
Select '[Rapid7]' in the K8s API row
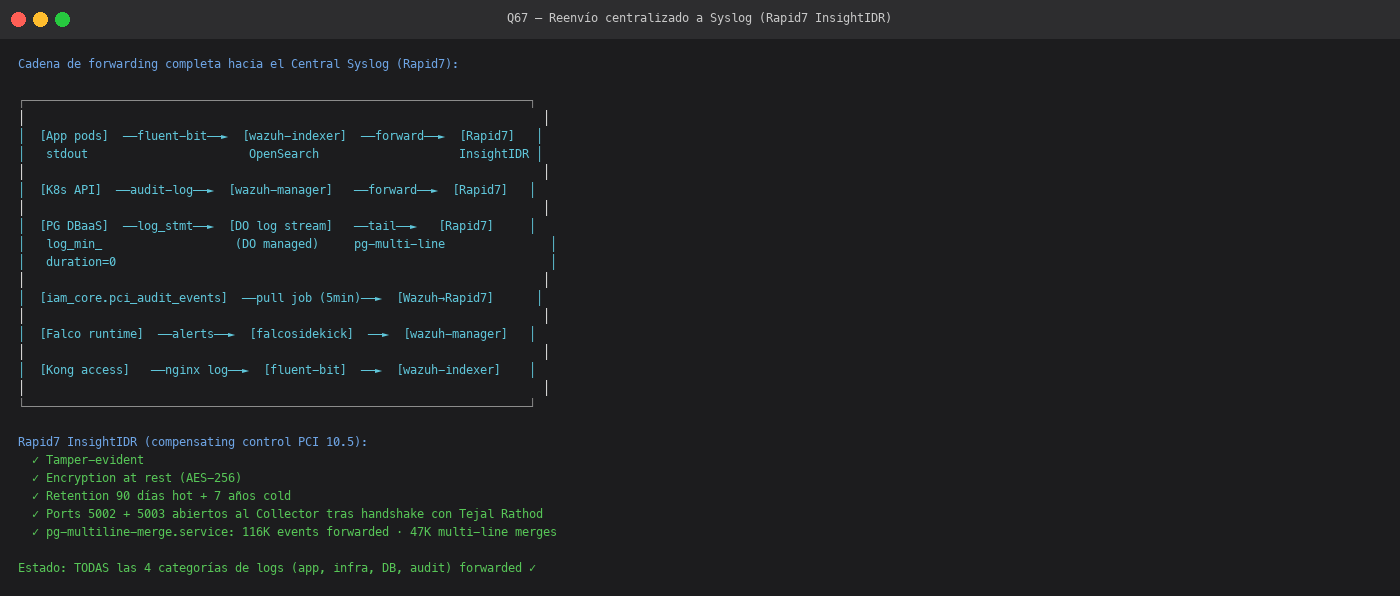click(x=480, y=190)
